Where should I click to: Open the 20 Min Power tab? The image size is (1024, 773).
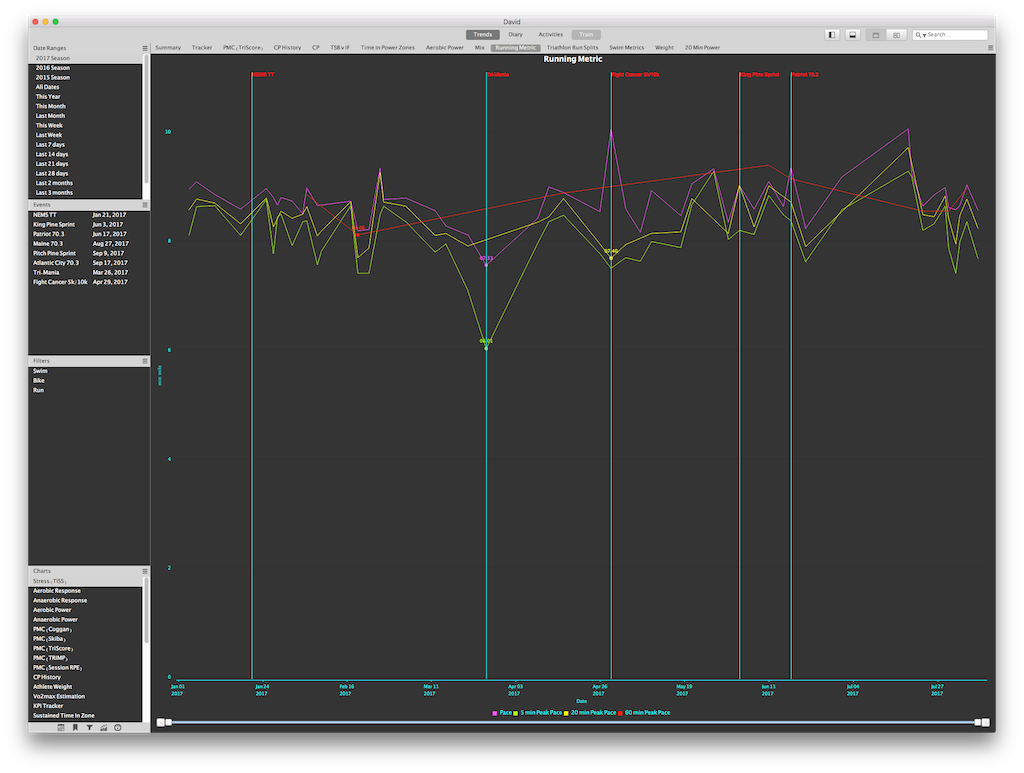[702, 48]
